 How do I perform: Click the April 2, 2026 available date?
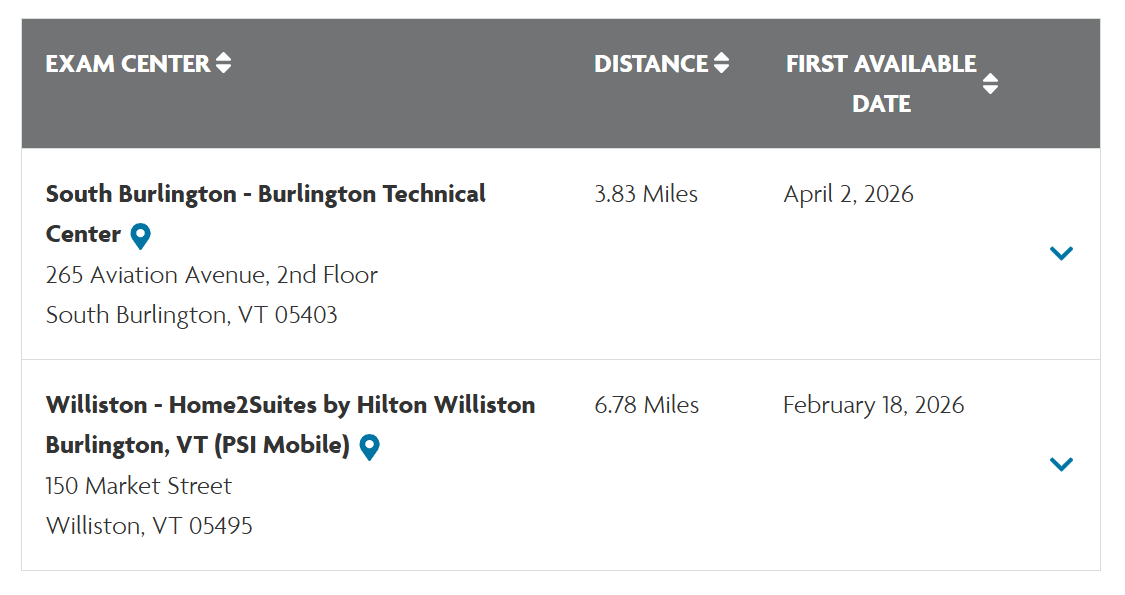[x=848, y=194]
